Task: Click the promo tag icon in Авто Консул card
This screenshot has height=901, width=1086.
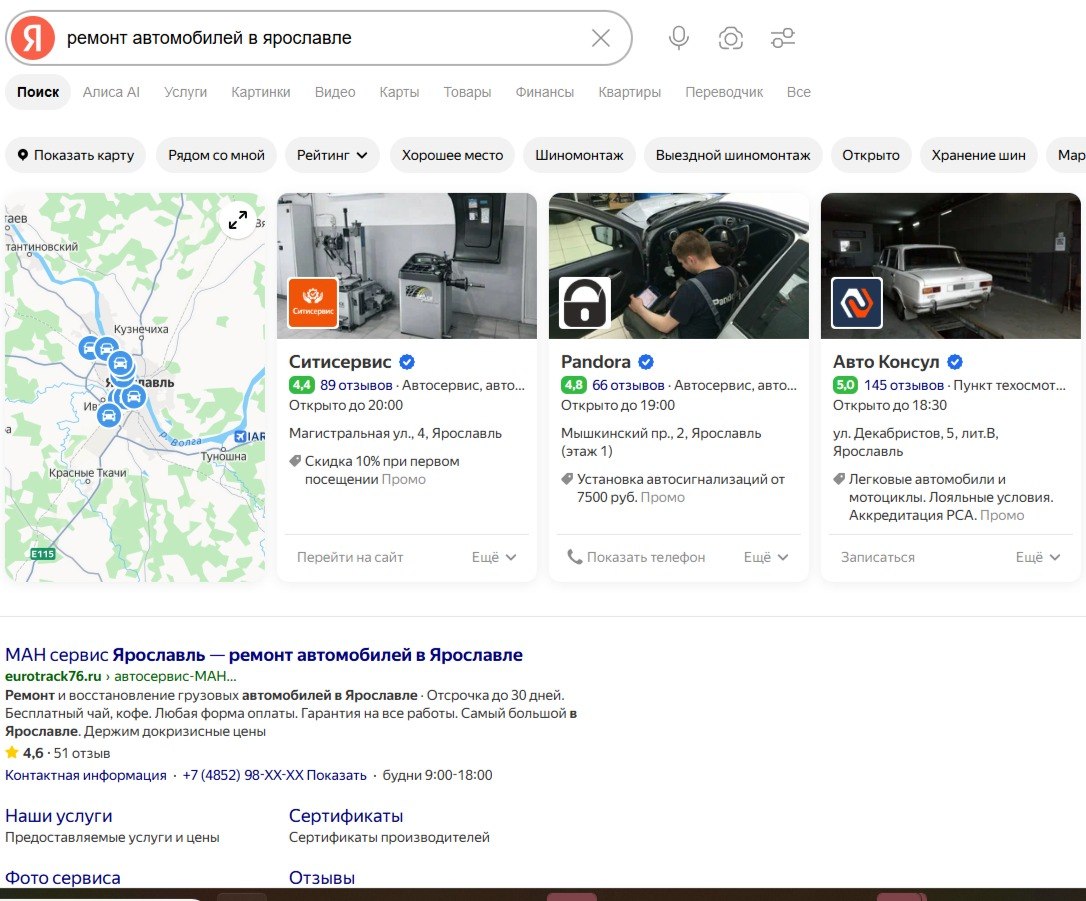Action: tap(839, 479)
